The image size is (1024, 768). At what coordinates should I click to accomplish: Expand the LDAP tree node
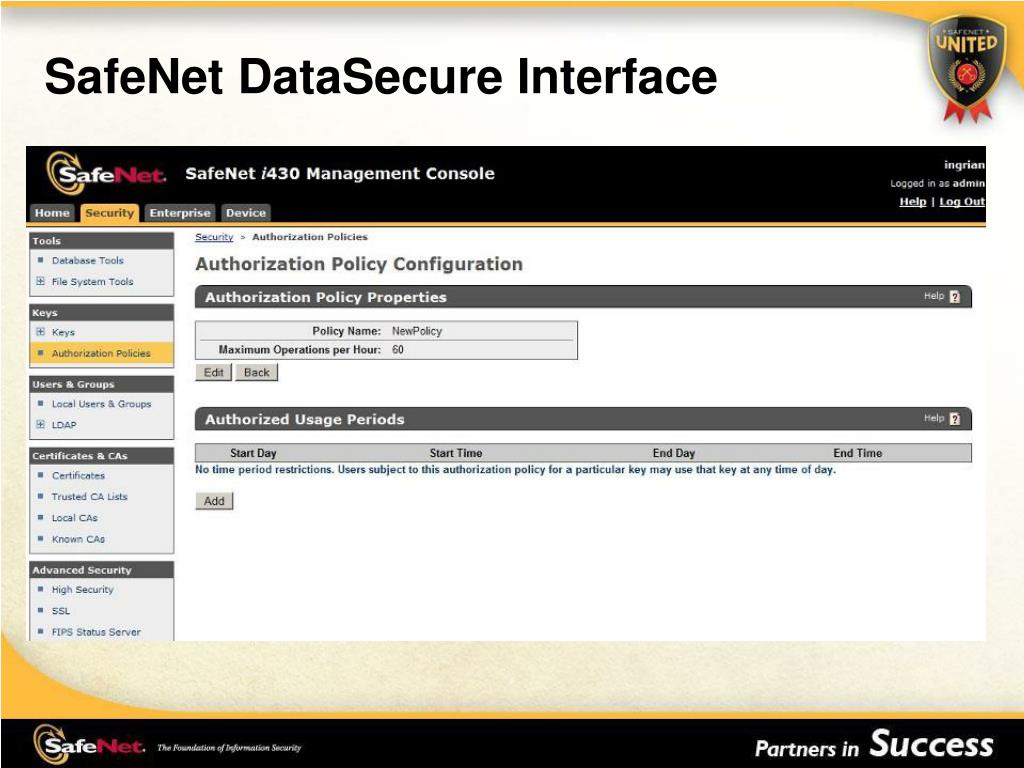click(40, 424)
